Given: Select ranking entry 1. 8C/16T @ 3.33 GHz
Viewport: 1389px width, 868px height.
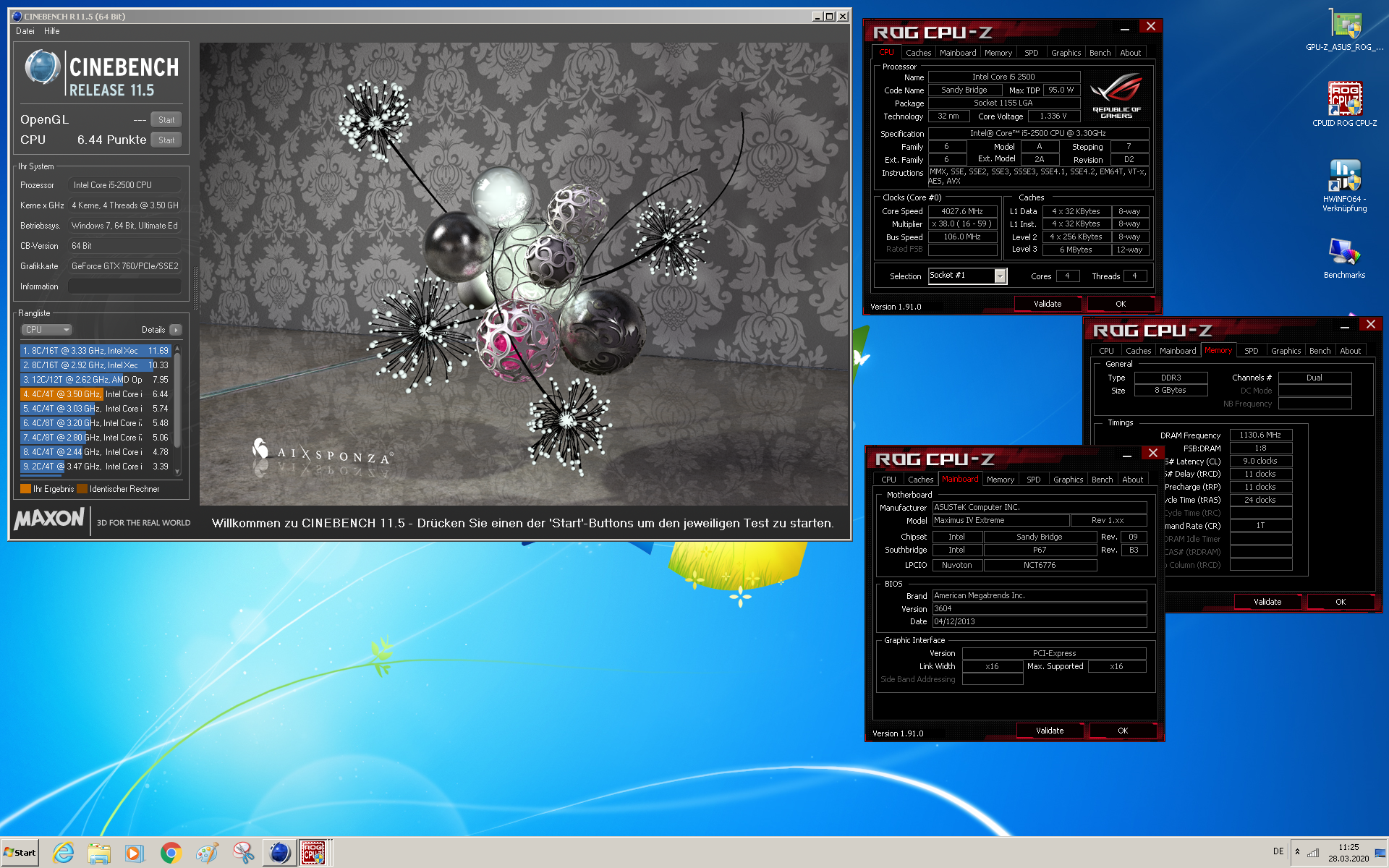Looking at the screenshot, I should click(95, 351).
